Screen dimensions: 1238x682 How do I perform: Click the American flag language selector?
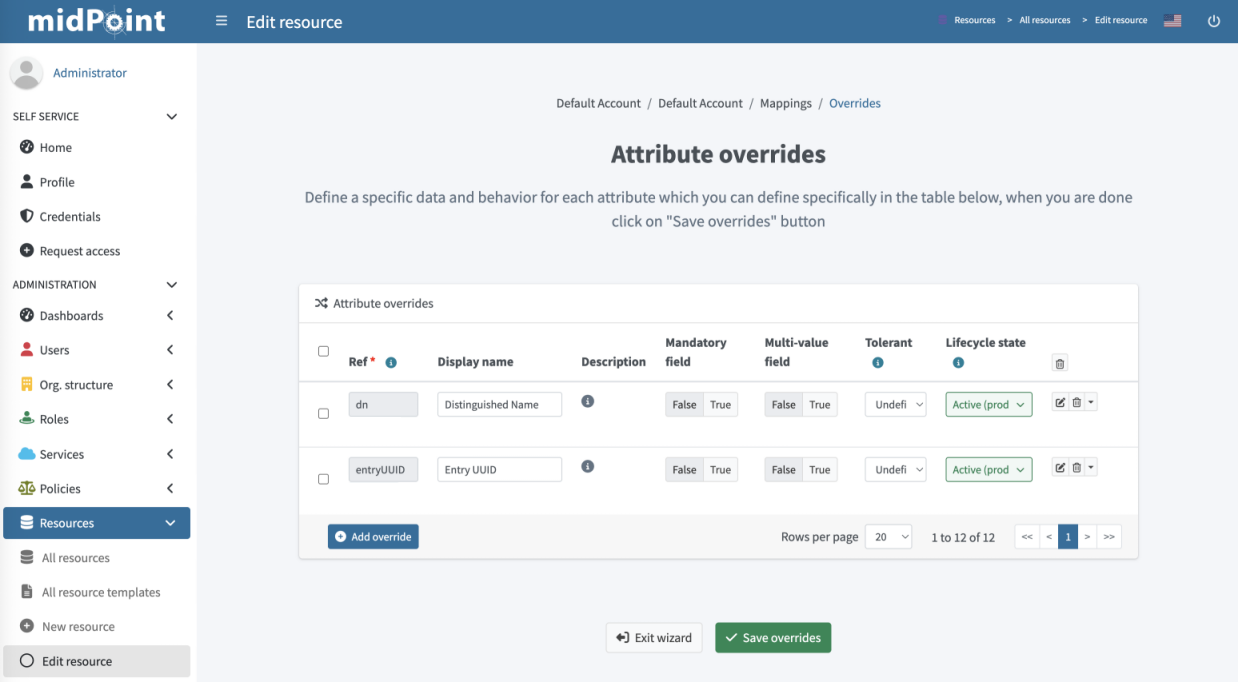(x=1171, y=20)
